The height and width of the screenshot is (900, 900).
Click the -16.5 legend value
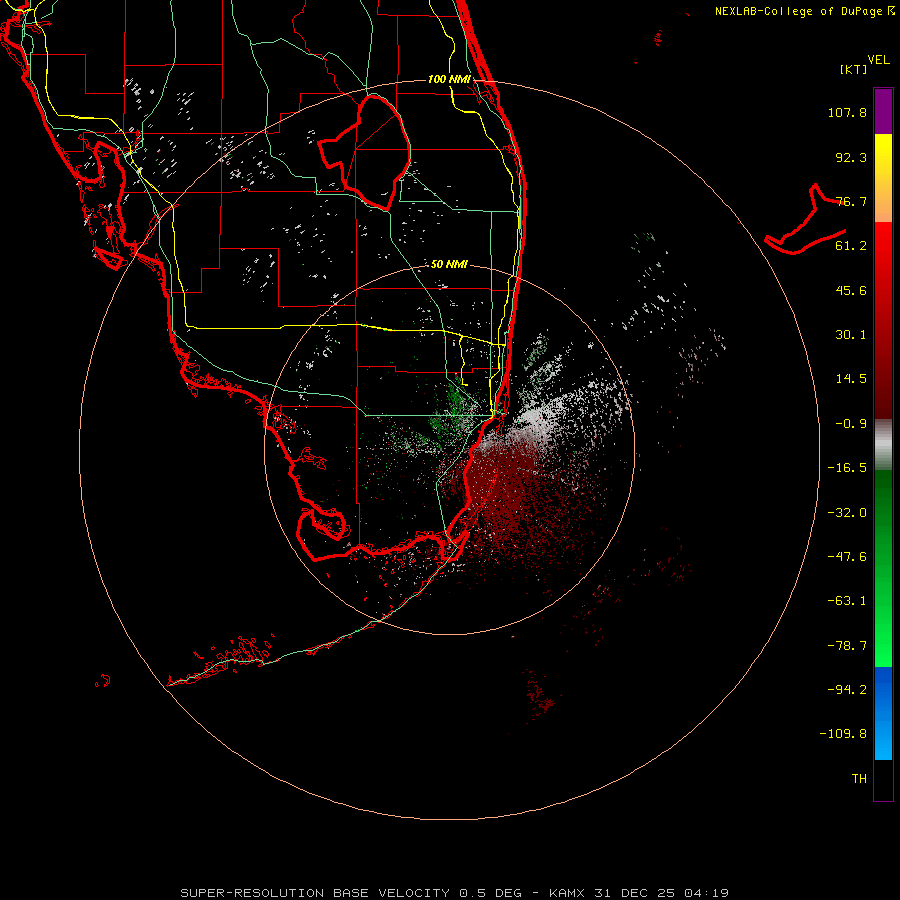coord(847,468)
